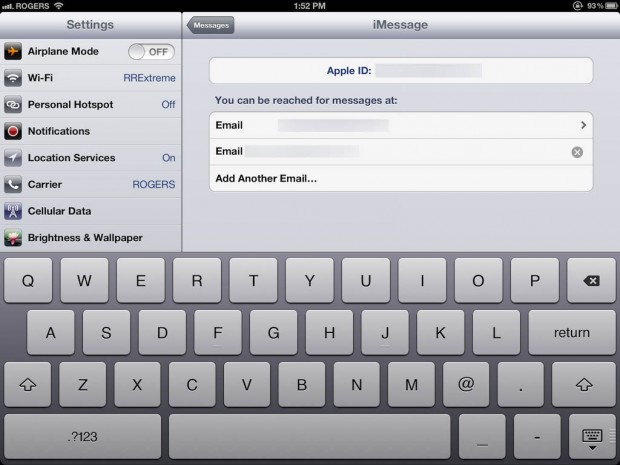
Task: Tap the D key
Action: [162, 333]
